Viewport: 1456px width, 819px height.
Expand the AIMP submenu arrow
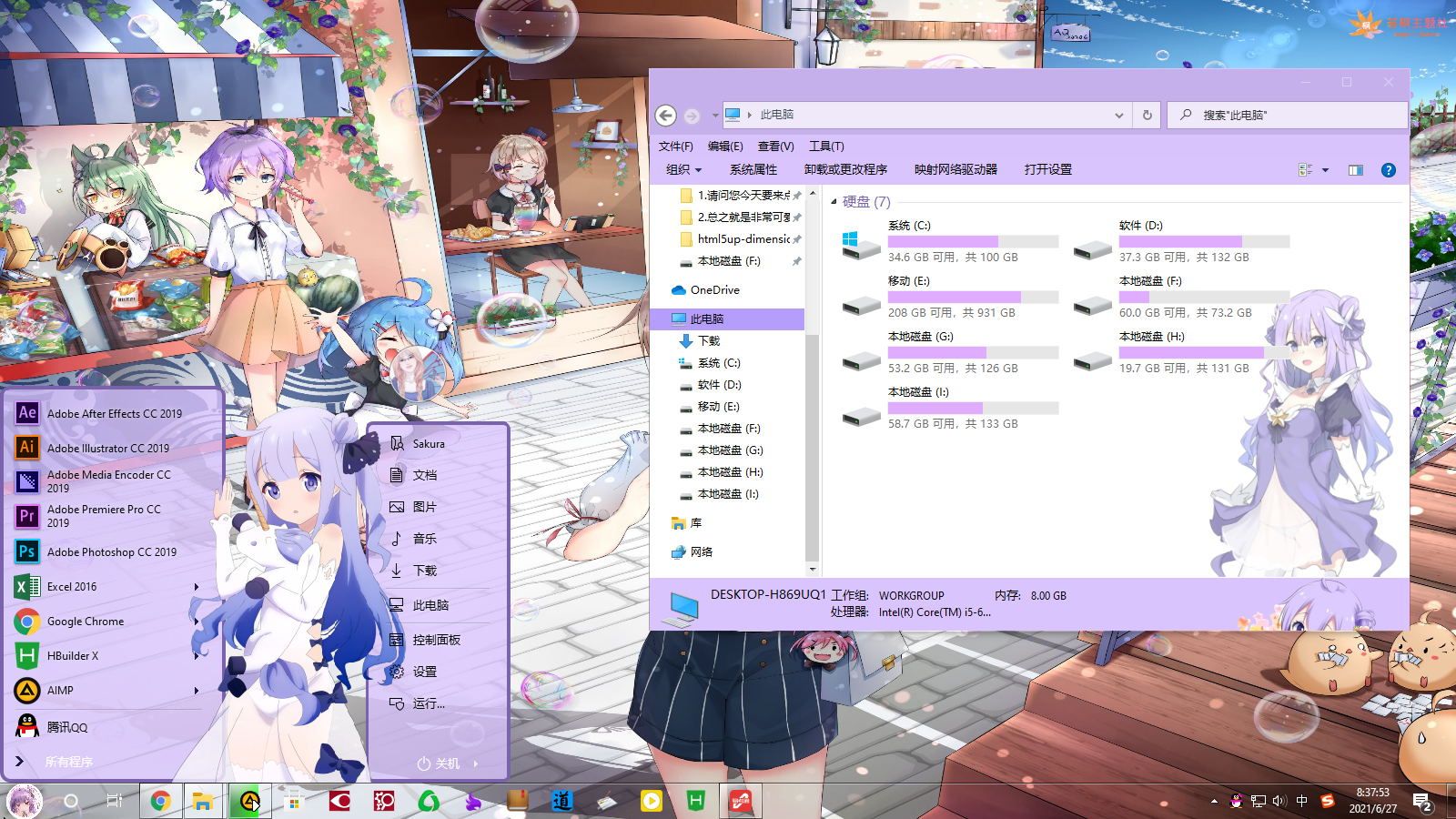[196, 691]
